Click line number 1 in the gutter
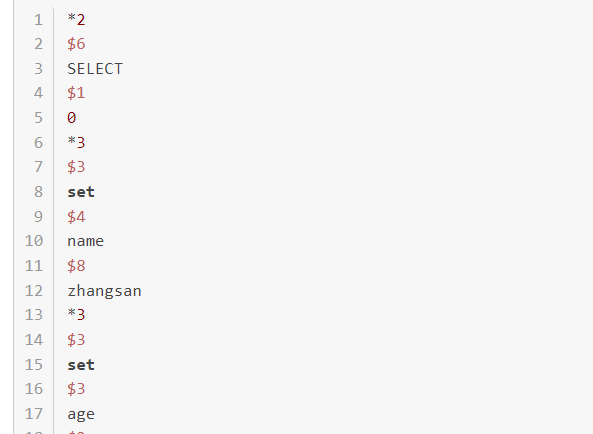 point(38,20)
